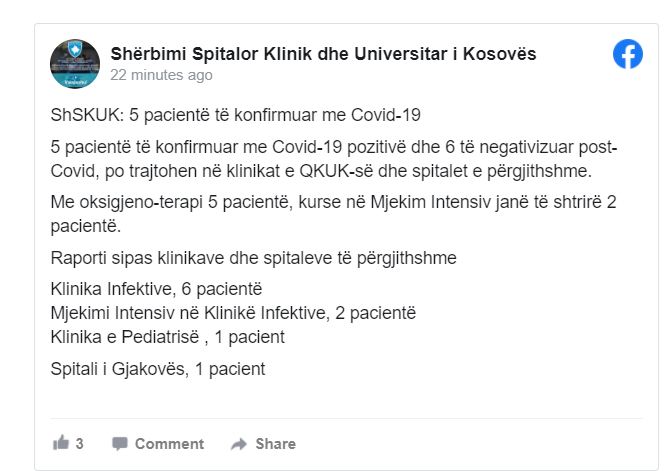
Task: Click the share arrow icon
Action: [239, 444]
